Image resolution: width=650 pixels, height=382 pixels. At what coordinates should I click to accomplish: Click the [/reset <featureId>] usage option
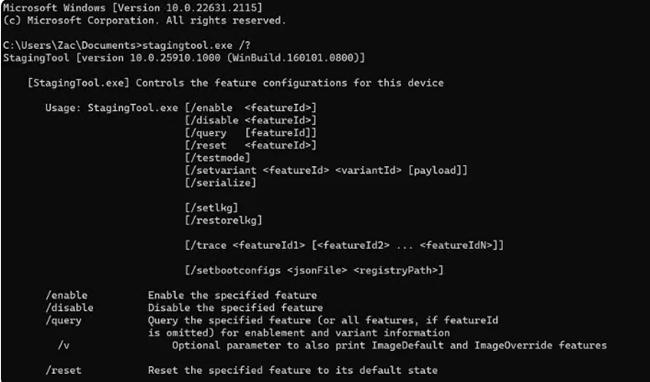tap(251, 145)
